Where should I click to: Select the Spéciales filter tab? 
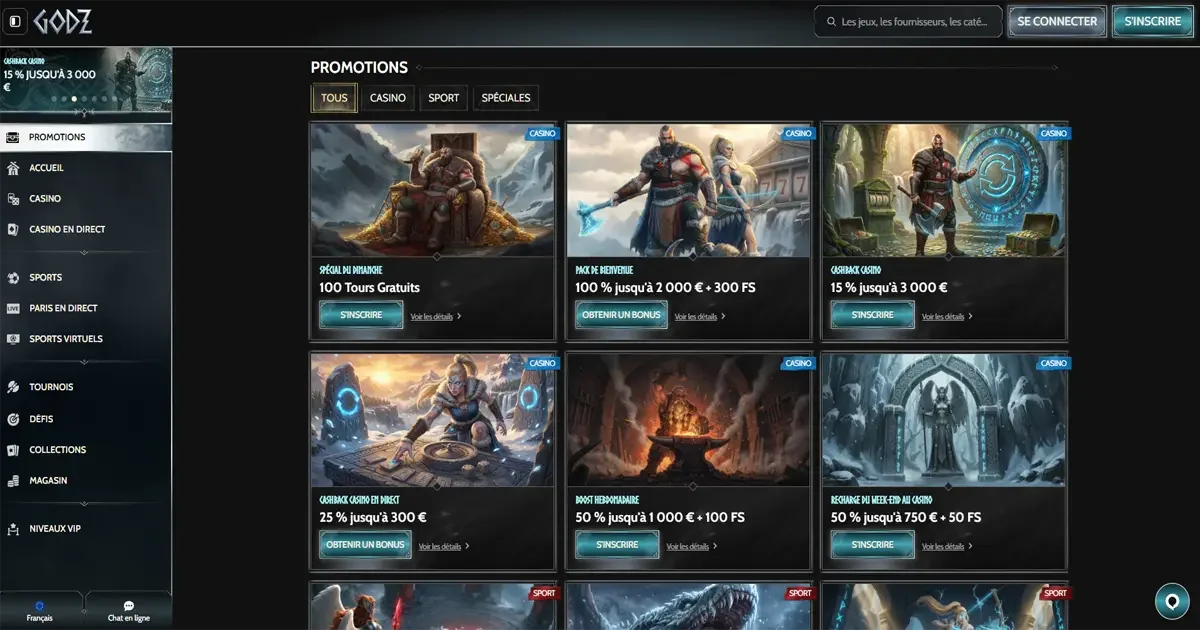506,98
